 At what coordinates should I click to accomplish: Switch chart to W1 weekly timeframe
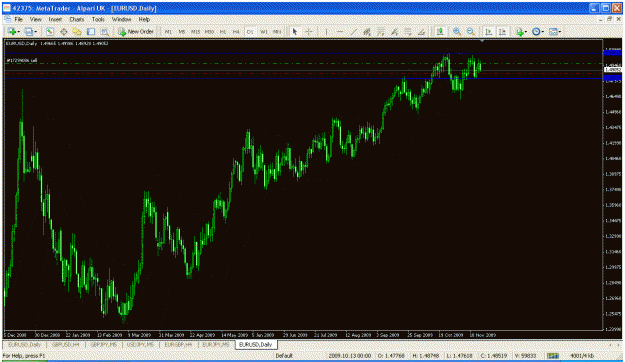263,31
